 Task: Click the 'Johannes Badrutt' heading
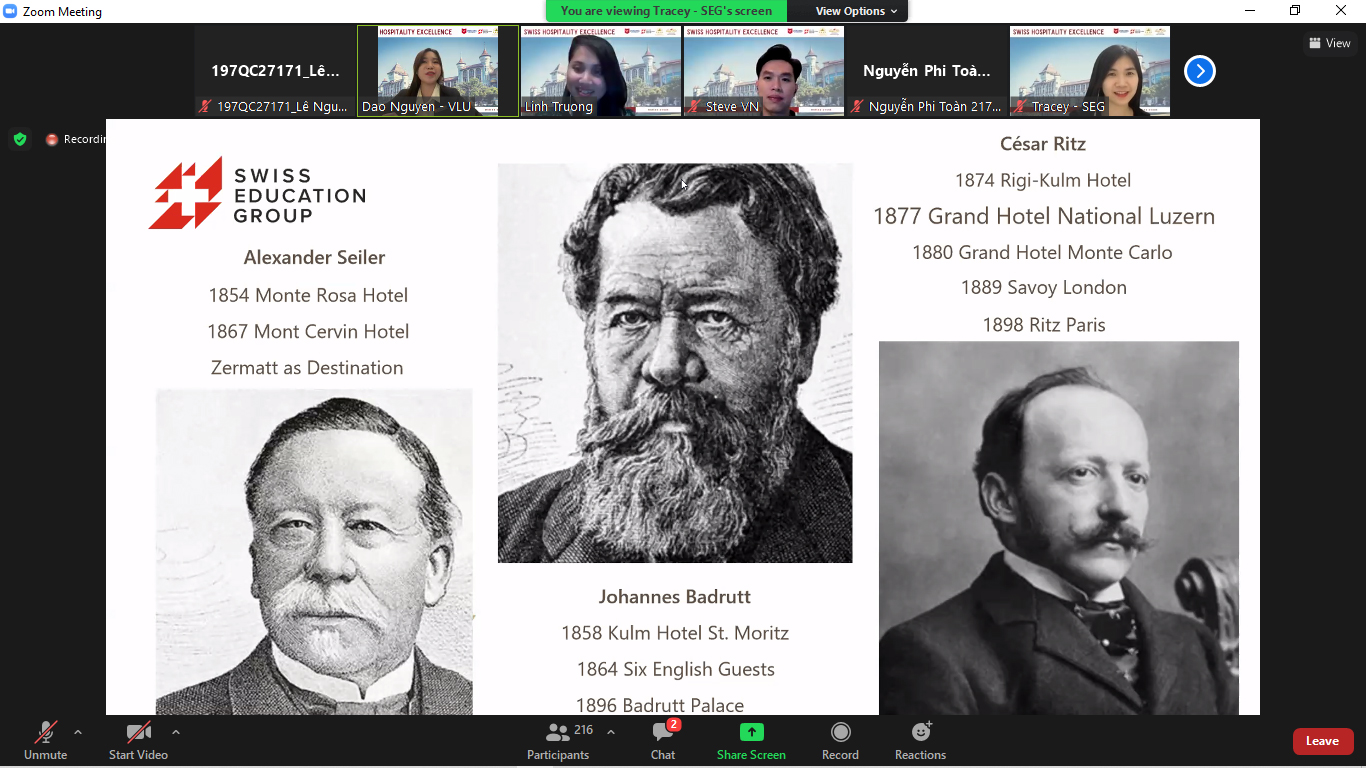click(x=675, y=597)
